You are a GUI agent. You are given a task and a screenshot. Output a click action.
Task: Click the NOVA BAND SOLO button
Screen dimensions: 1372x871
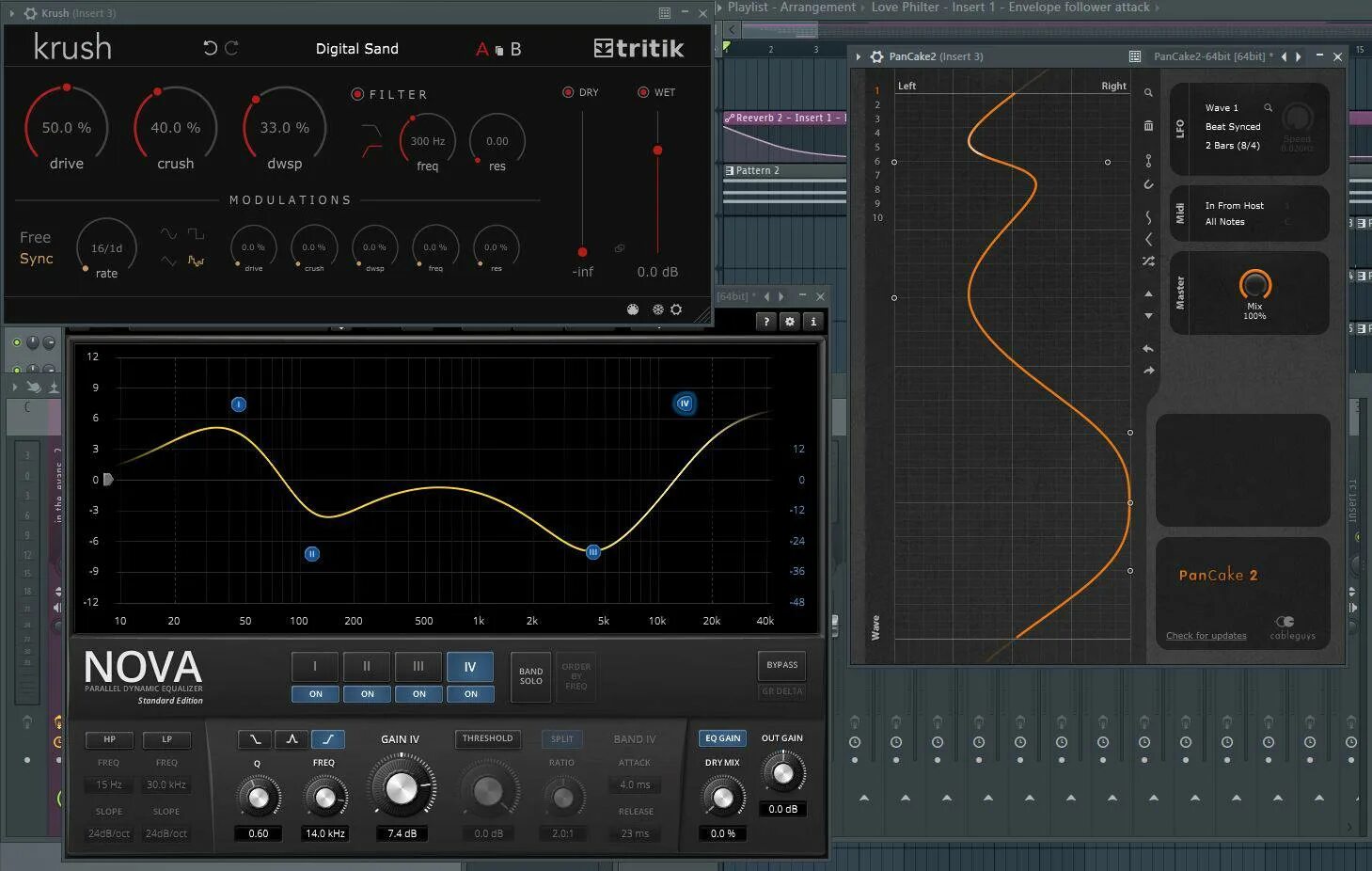[x=531, y=676]
